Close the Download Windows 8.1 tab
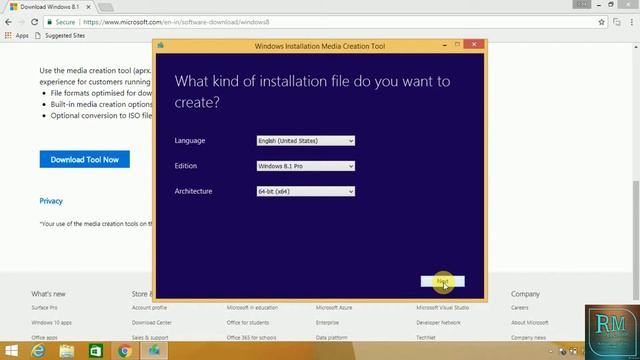 (88, 7)
